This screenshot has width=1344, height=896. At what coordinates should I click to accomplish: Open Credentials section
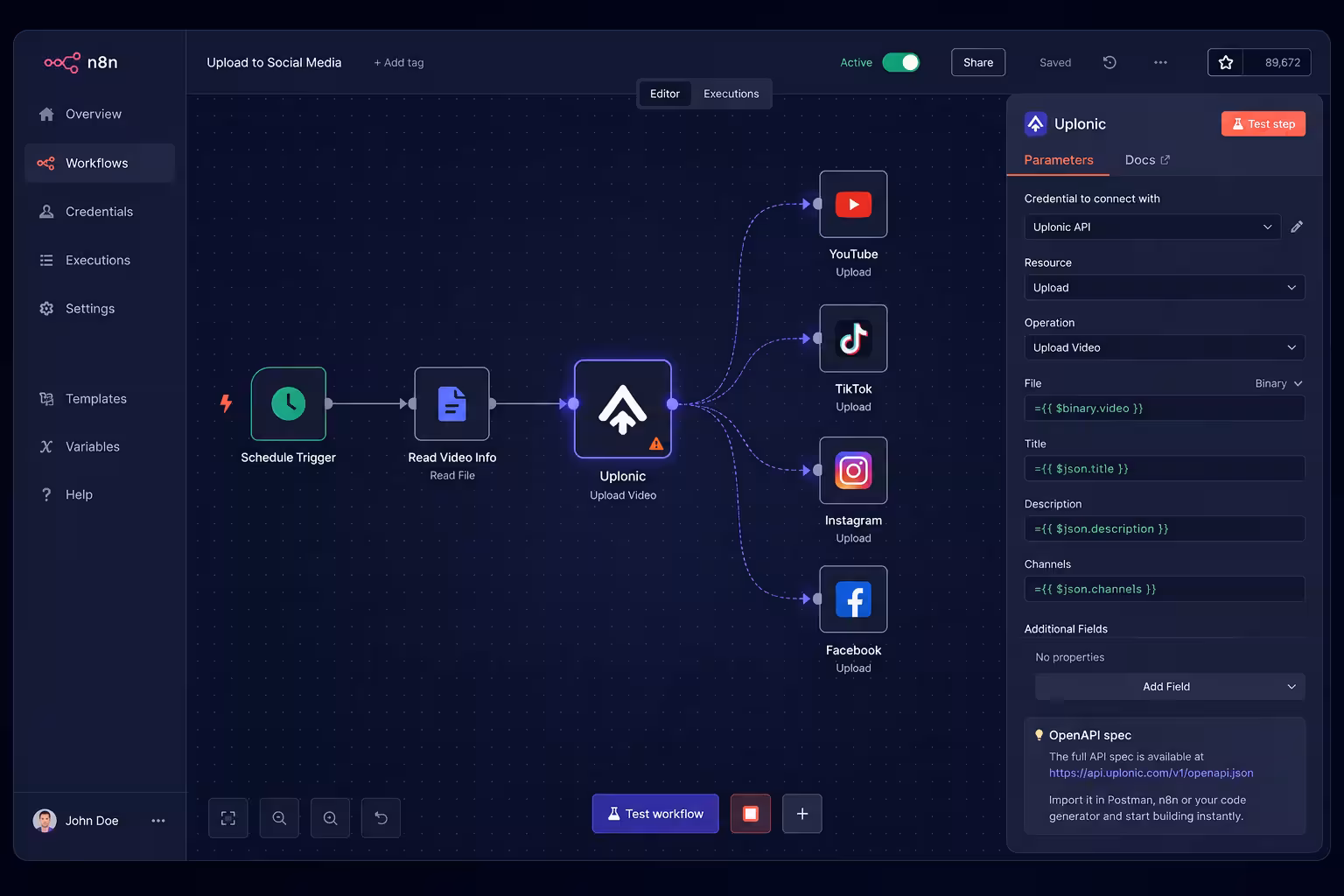[100, 212]
